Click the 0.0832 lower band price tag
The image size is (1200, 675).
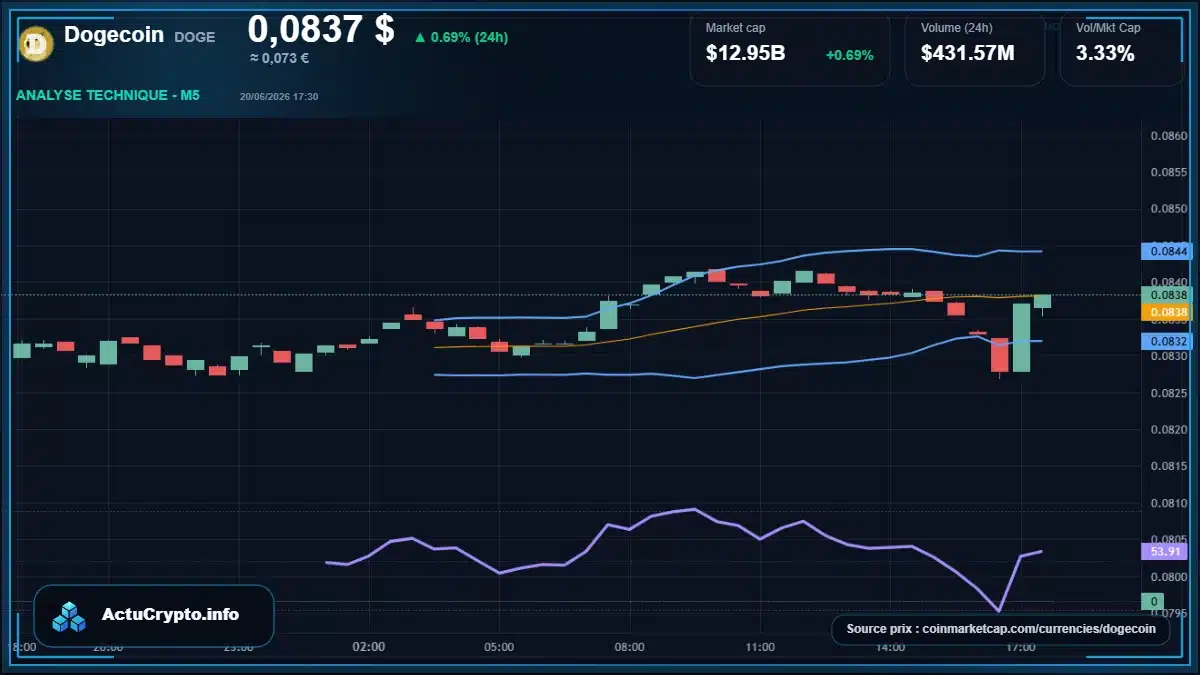[1168, 341]
